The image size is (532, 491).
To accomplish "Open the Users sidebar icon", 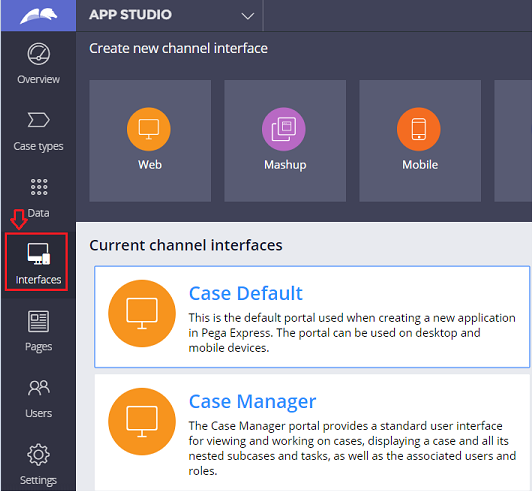I will [39, 388].
